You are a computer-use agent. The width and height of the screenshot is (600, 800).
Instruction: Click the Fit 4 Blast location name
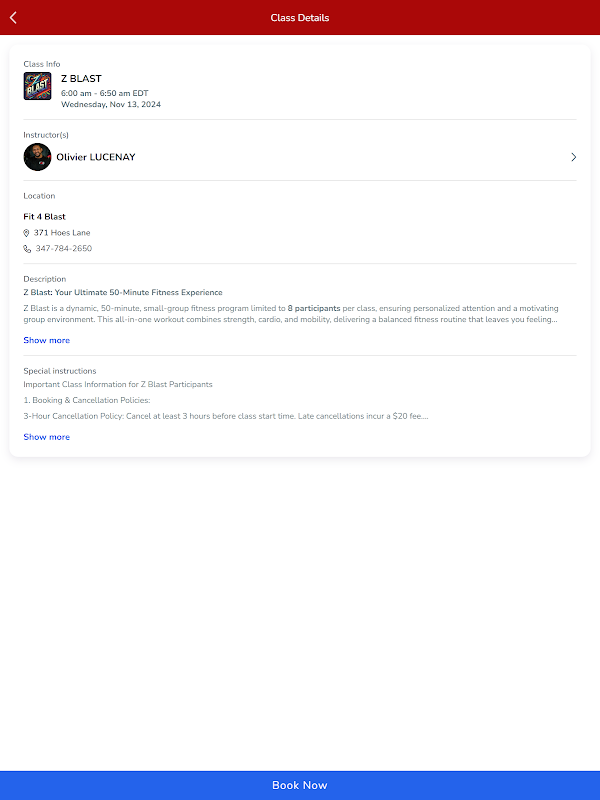[x=44, y=217]
